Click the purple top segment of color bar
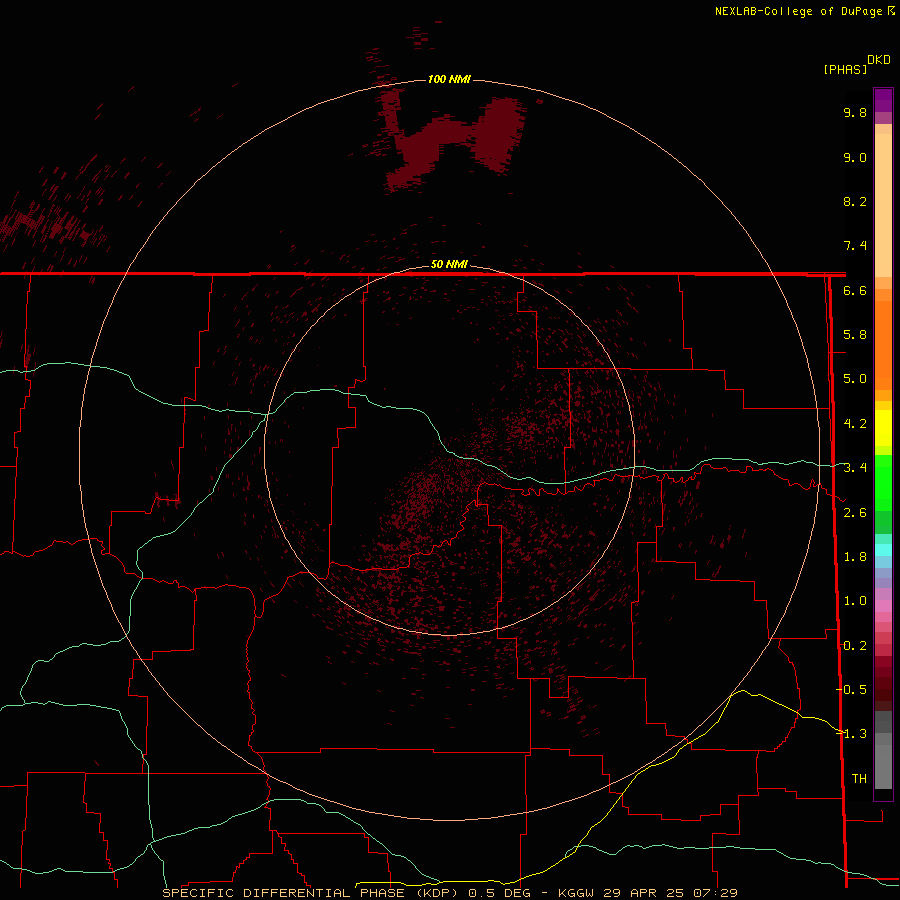This screenshot has width=900, height=900. coord(883,100)
